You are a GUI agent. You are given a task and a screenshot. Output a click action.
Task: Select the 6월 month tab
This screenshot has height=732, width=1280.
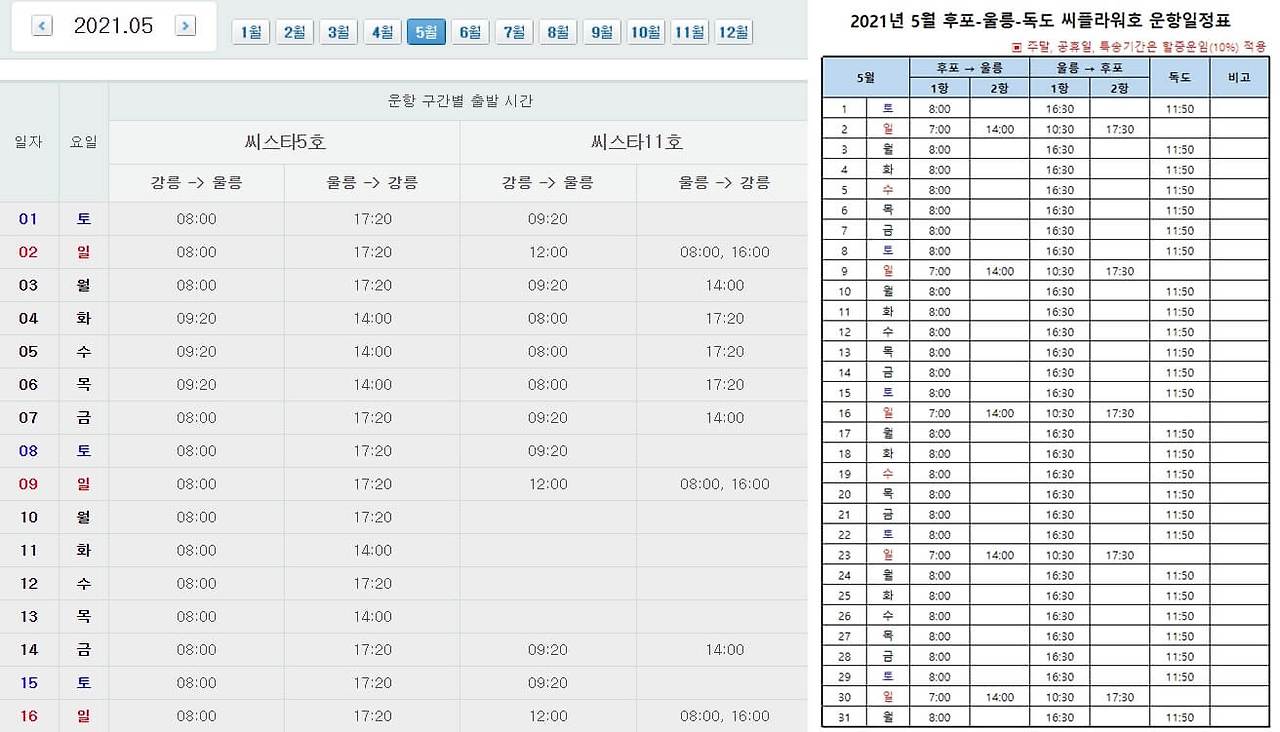pyautogui.click(x=470, y=32)
